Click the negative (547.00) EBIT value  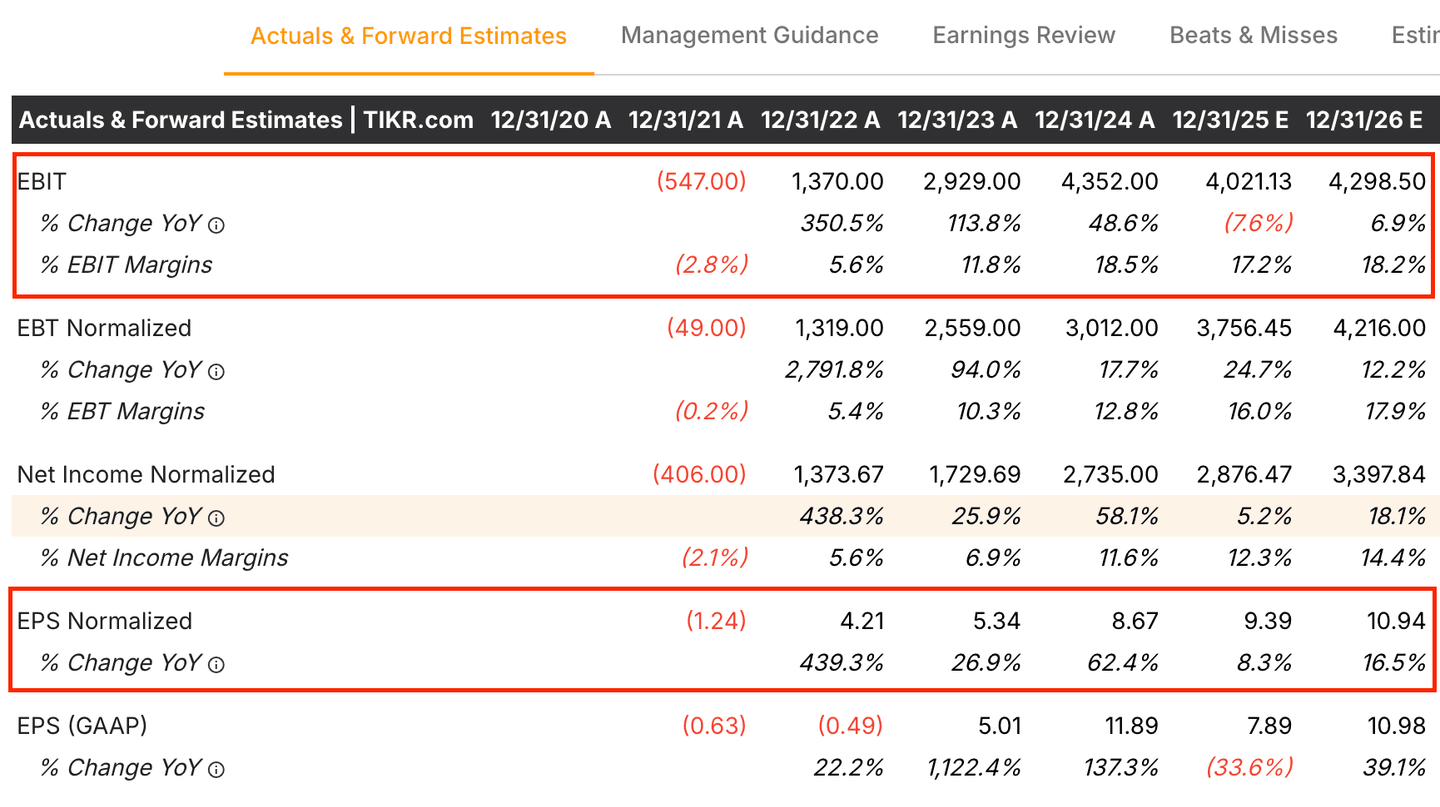[x=701, y=182]
